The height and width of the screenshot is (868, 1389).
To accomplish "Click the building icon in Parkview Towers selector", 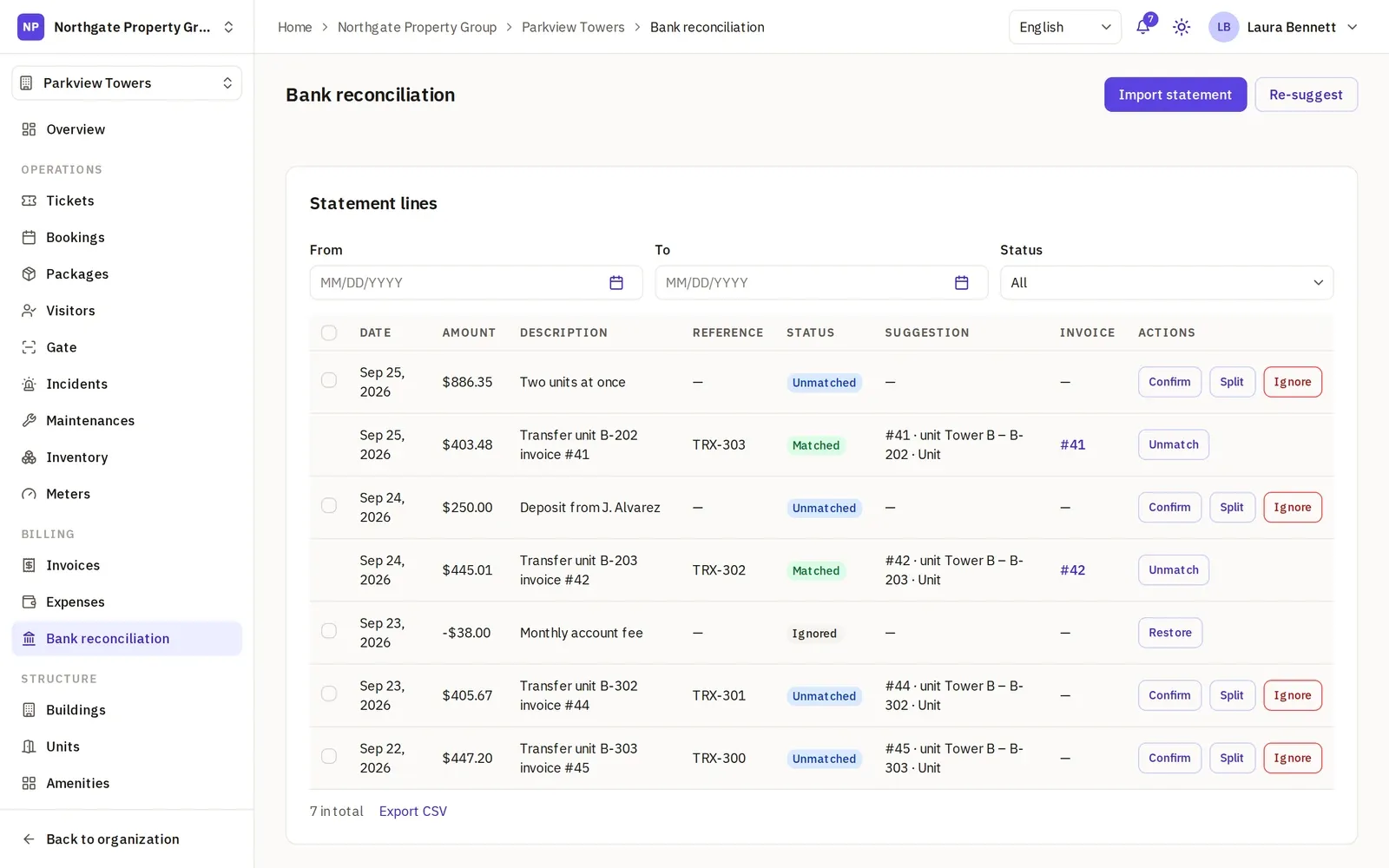I will point(26,83).
